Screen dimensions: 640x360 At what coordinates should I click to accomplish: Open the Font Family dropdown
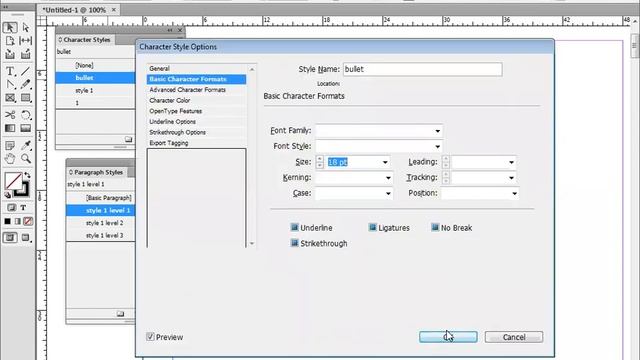pyautogui.click(x=438, y=131)
